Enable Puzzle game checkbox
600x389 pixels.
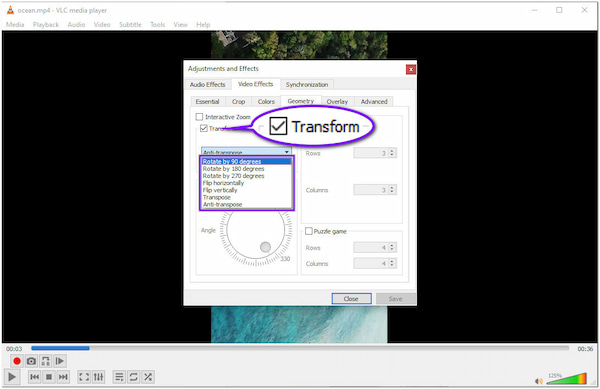tap(308, 231)
